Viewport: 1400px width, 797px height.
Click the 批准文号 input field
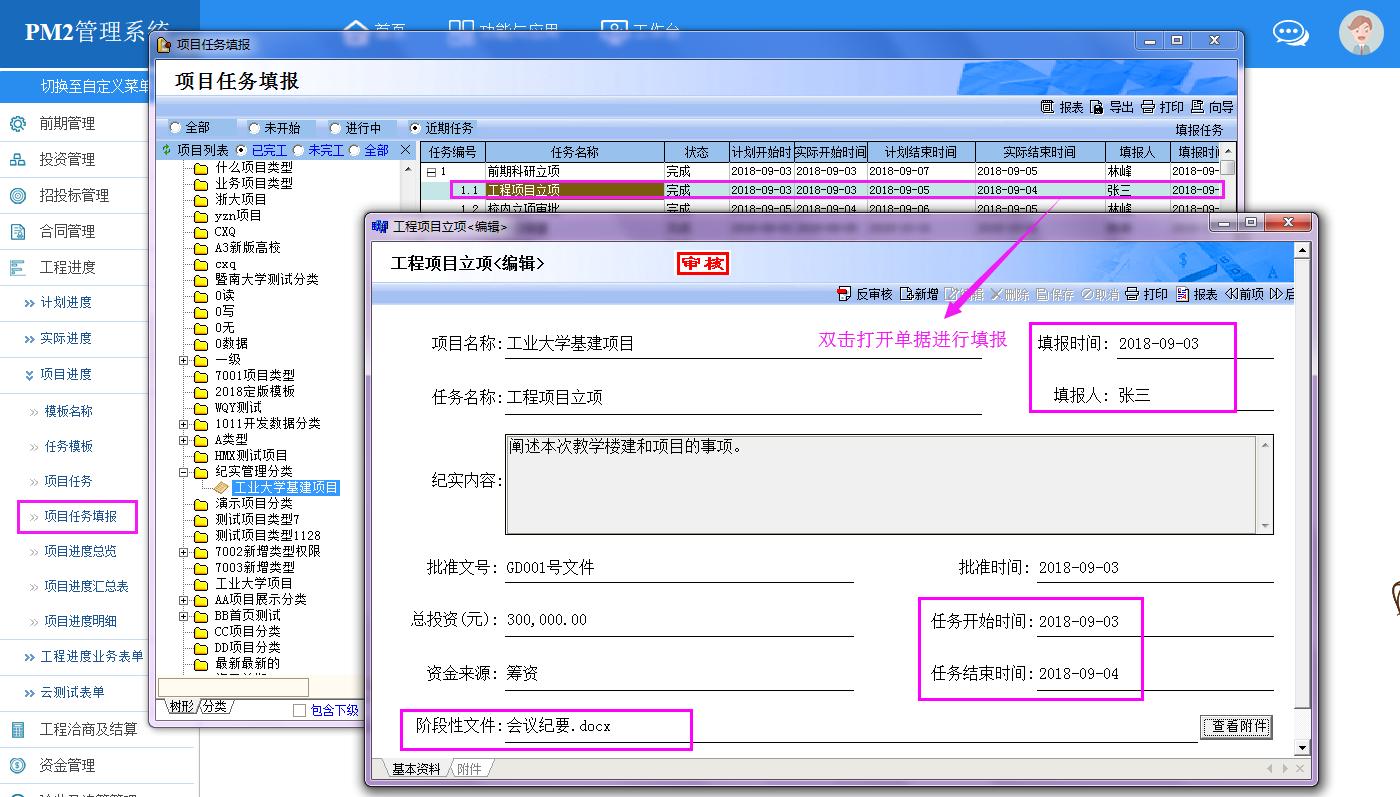(x=678, y=568)
